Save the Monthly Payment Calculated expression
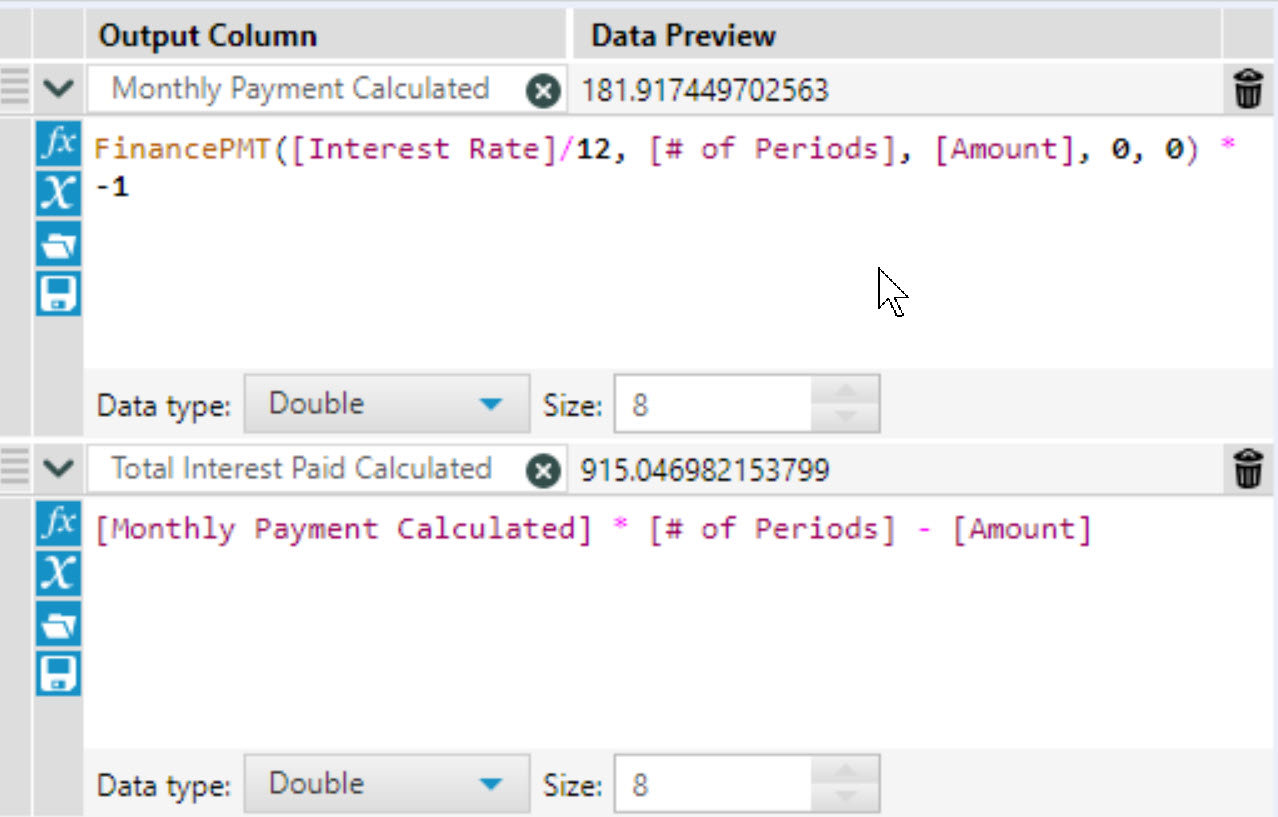The height and width of the screenshot is (817, 1278). coord(57,294)
